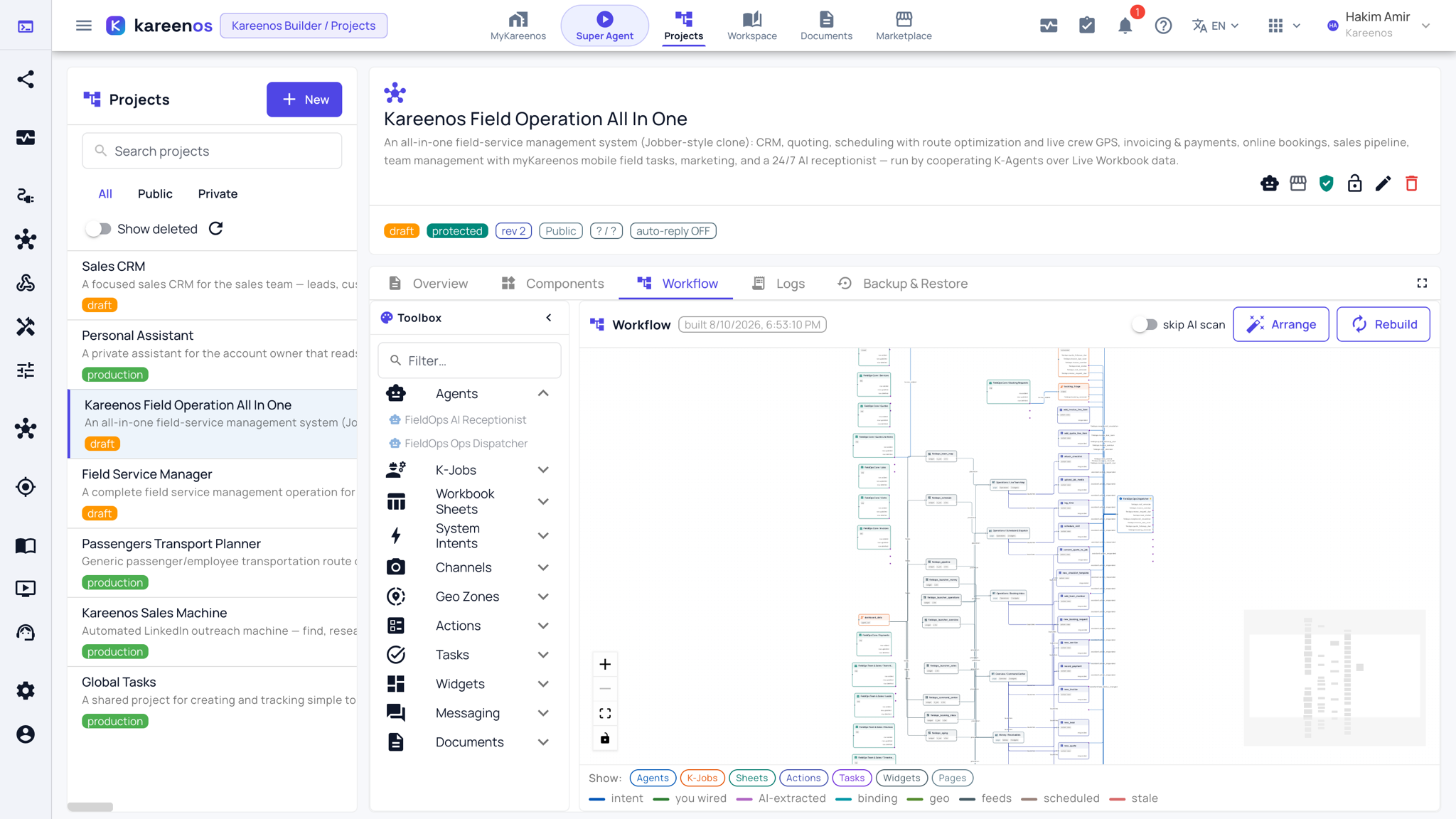The image size is (1456, 819).
Task: Open the sliders/tune icon in left sidebar
Action: tap(26, 370)
